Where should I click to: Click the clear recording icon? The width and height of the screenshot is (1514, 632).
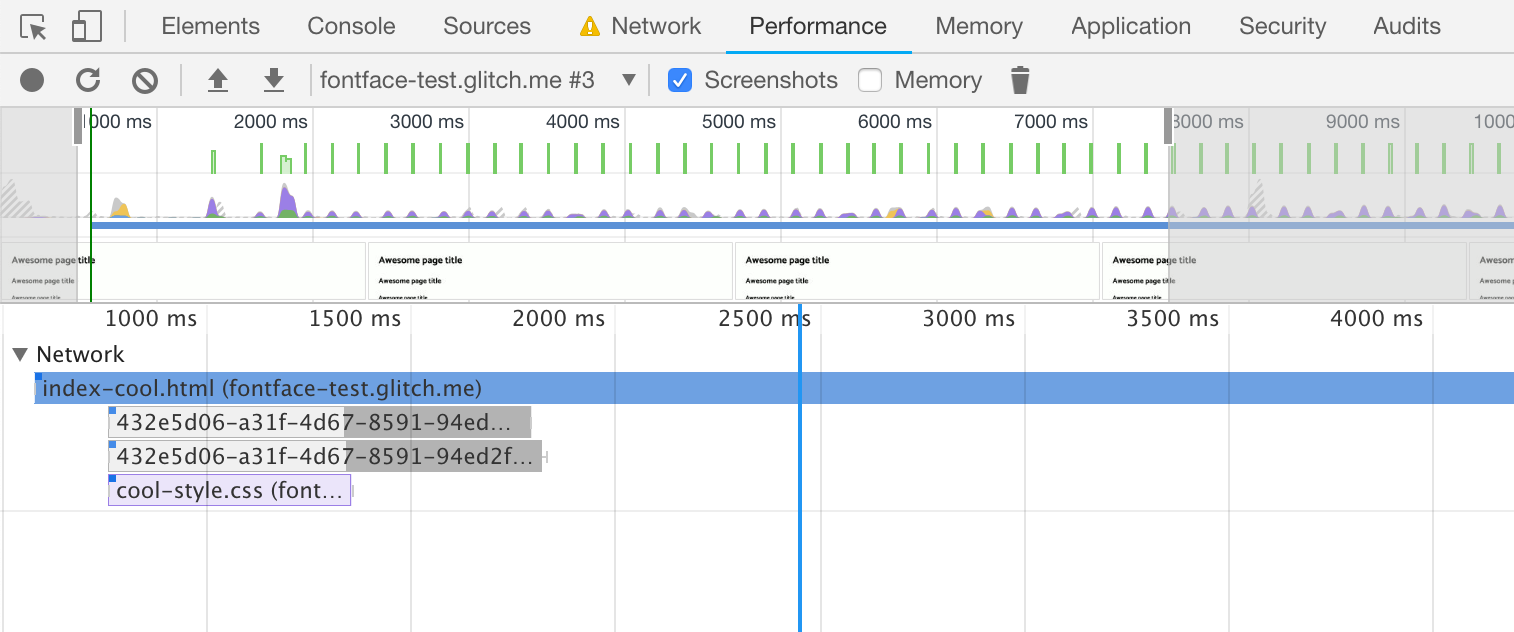click(x=145, y=80)
